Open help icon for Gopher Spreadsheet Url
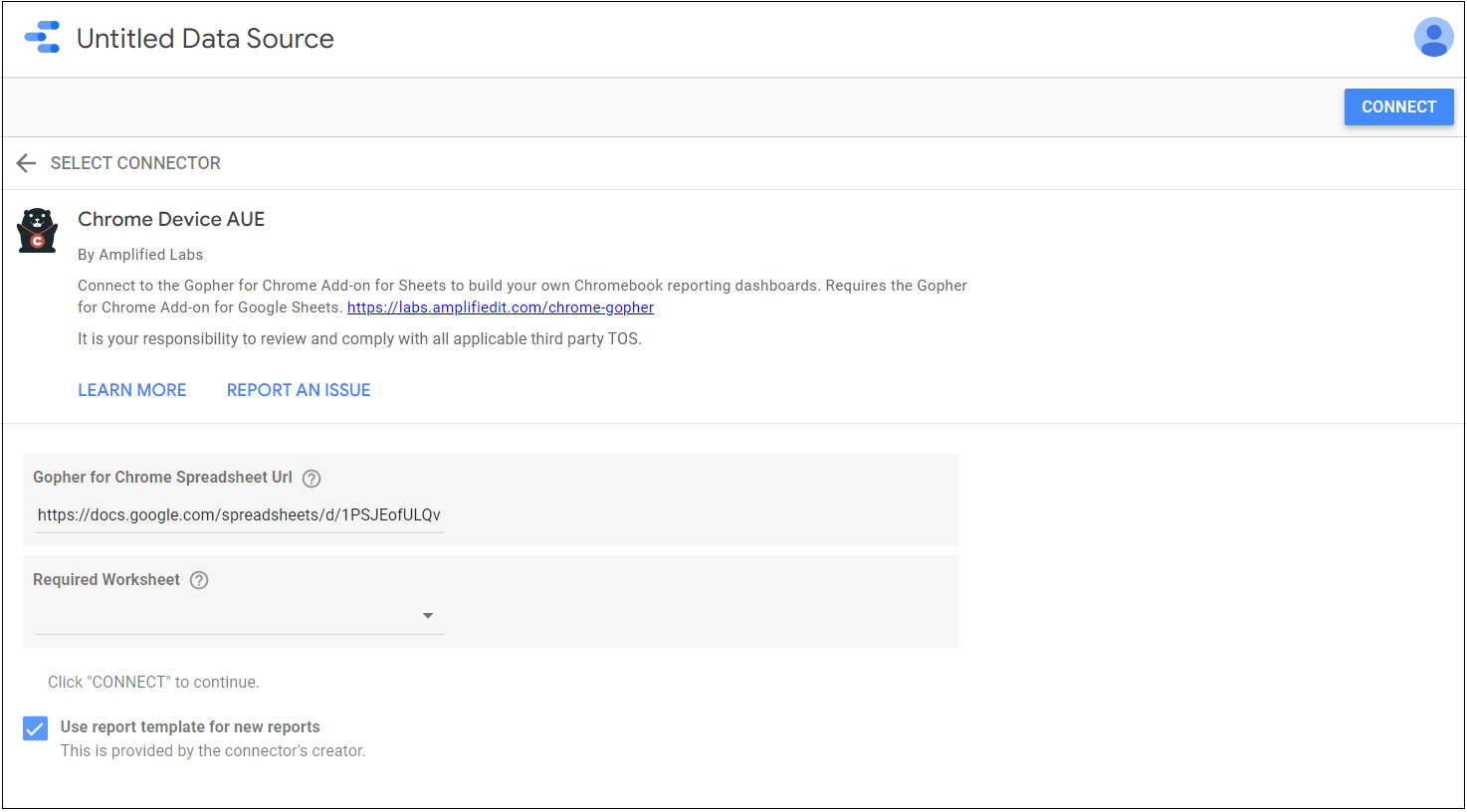The height and width of the screenshot is (812, 1467). click(x=312, y=479)
